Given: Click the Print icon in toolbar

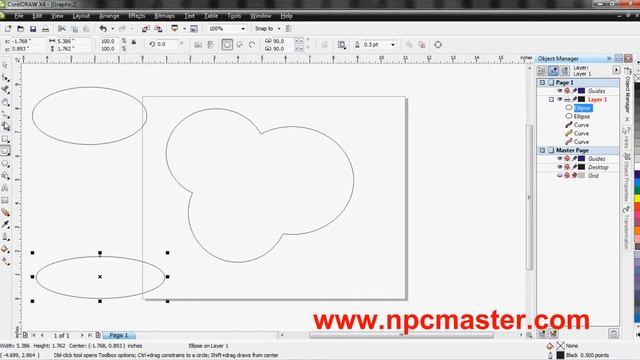Looking at the screenshot, I should (x=45, y=29).
